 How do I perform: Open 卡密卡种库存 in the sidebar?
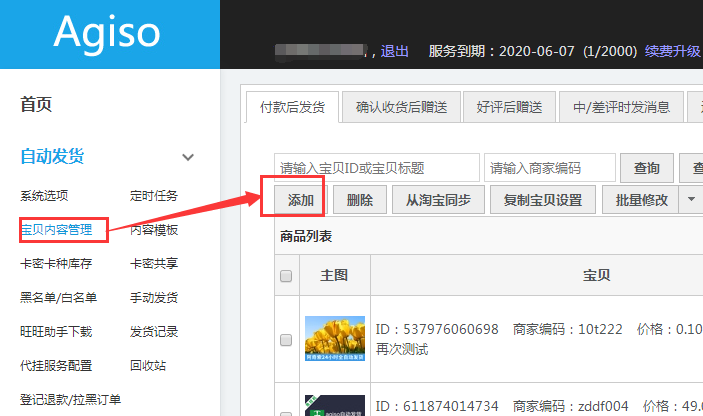coord(56,264)
